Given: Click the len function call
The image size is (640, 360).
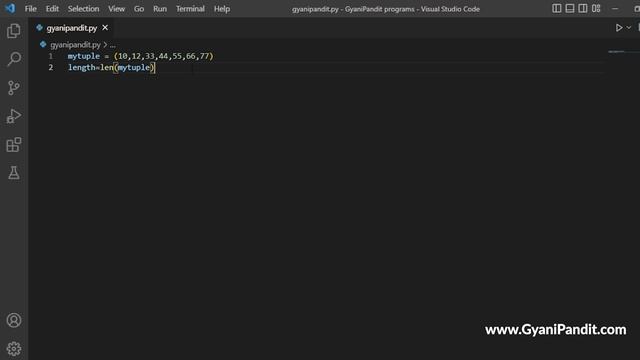Looking at the screenshot, I should [107, 67].
